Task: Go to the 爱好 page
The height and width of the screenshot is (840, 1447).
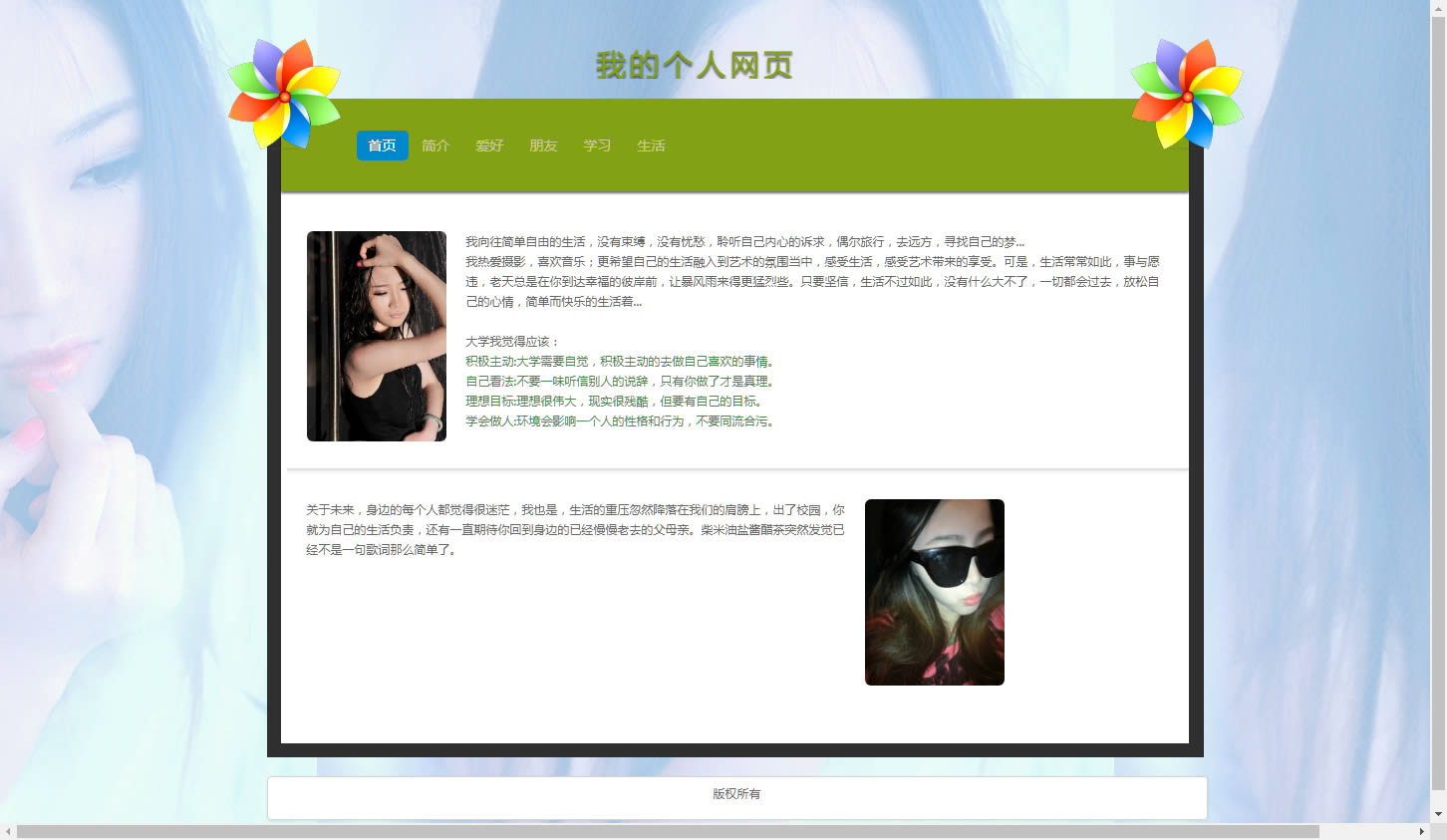Action: tap(489, 145)
